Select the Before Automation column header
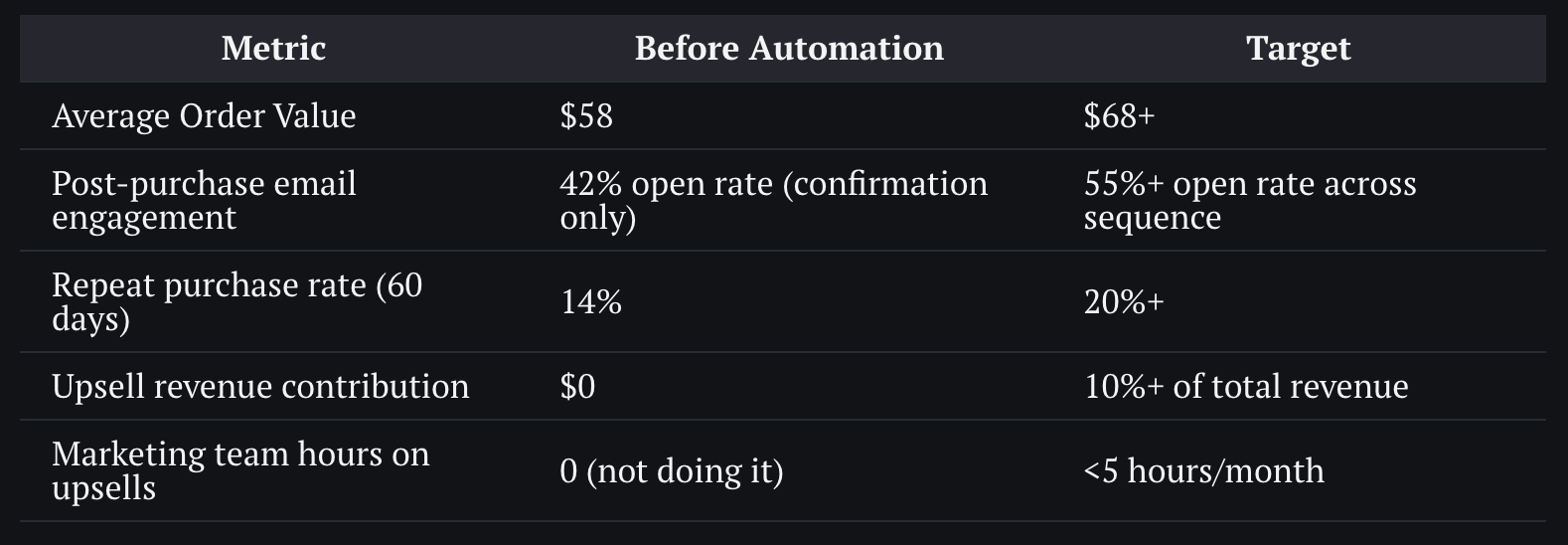The image size is (1568, 545). (x=789, y=48)
